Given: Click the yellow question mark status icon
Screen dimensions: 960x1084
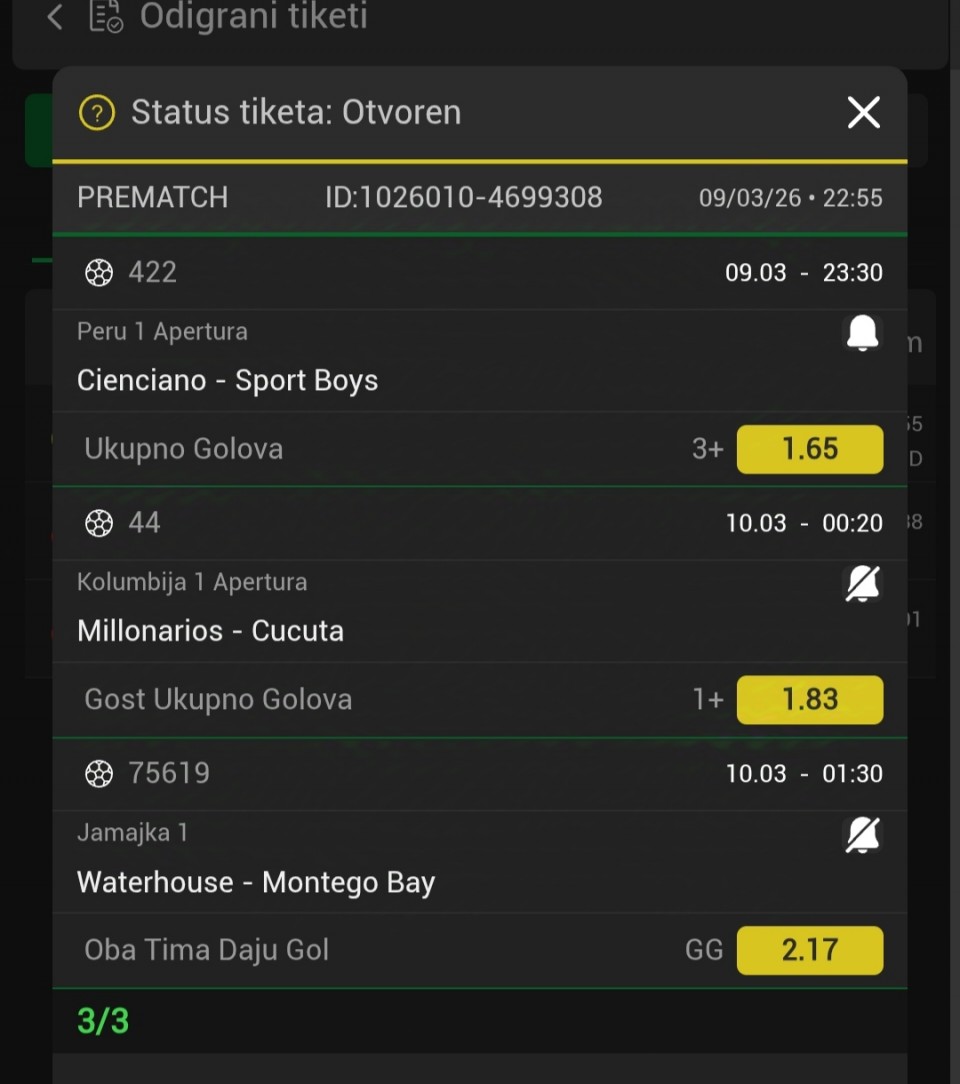Looking at the screenshot, I should [97, 112].
